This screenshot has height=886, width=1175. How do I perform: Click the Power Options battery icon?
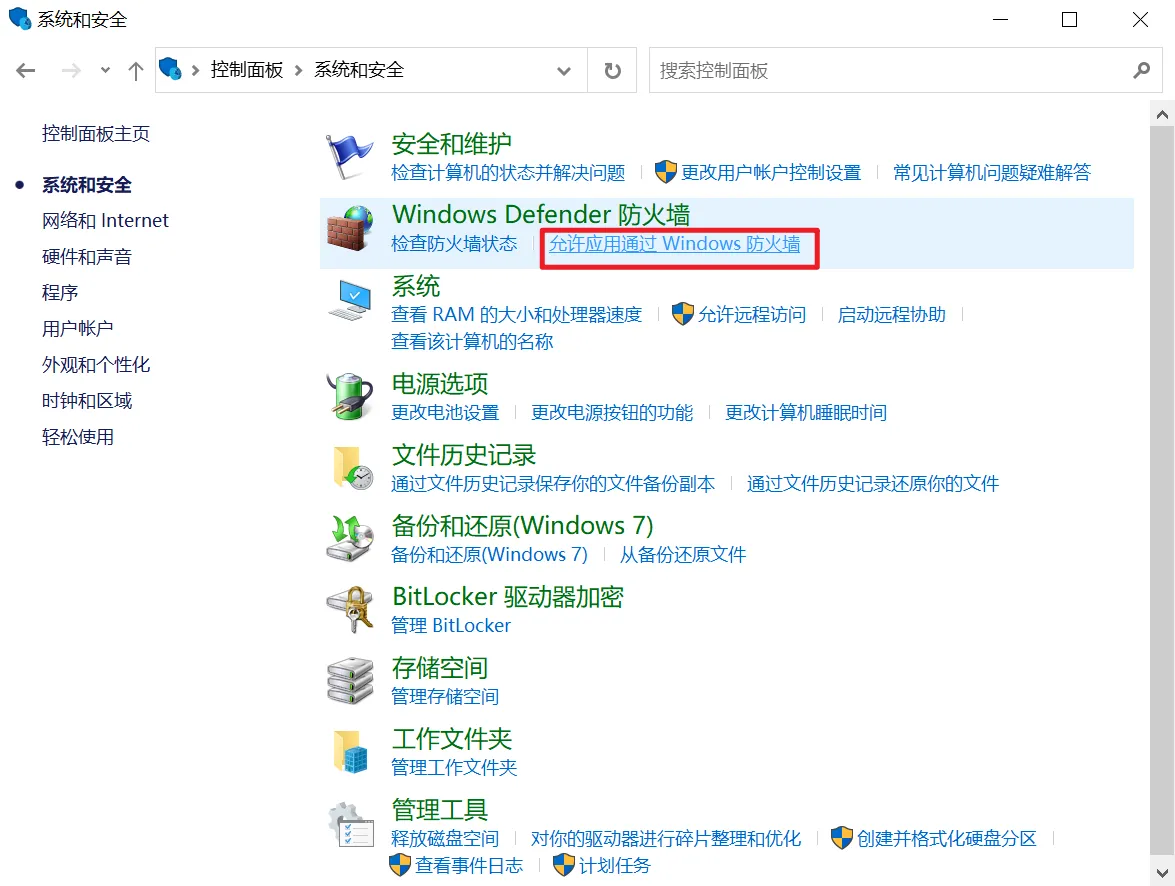coord(349,396)
